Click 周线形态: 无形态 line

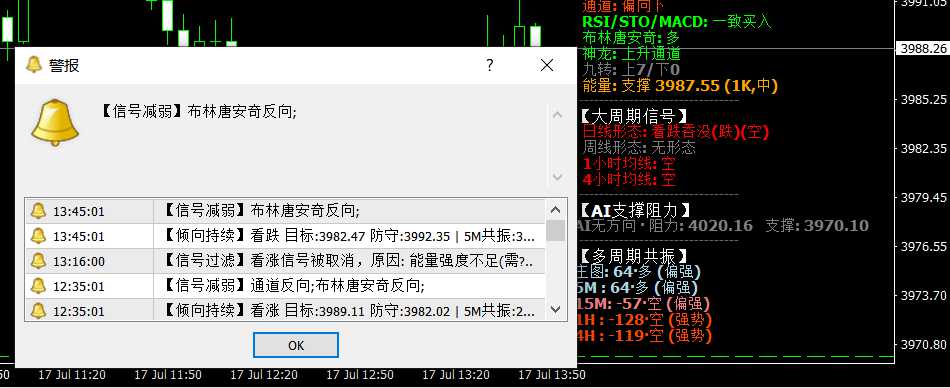(639, 147)
